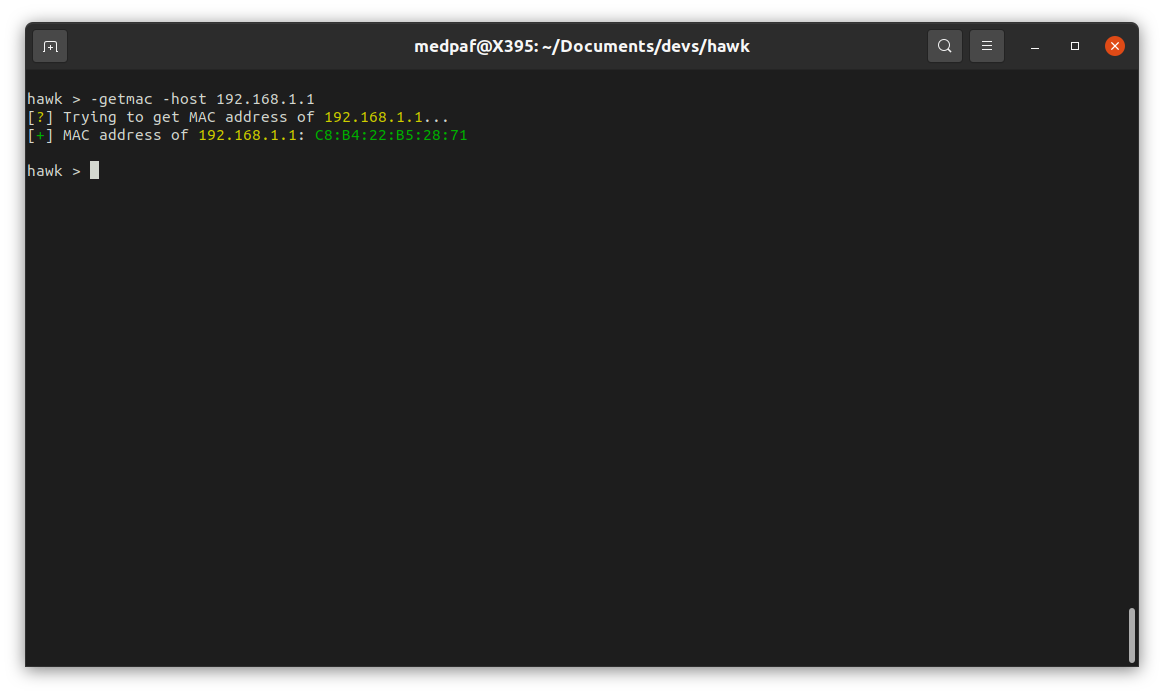
Task: Click the hawk prompt on the last line
Action: pos(45,171)
